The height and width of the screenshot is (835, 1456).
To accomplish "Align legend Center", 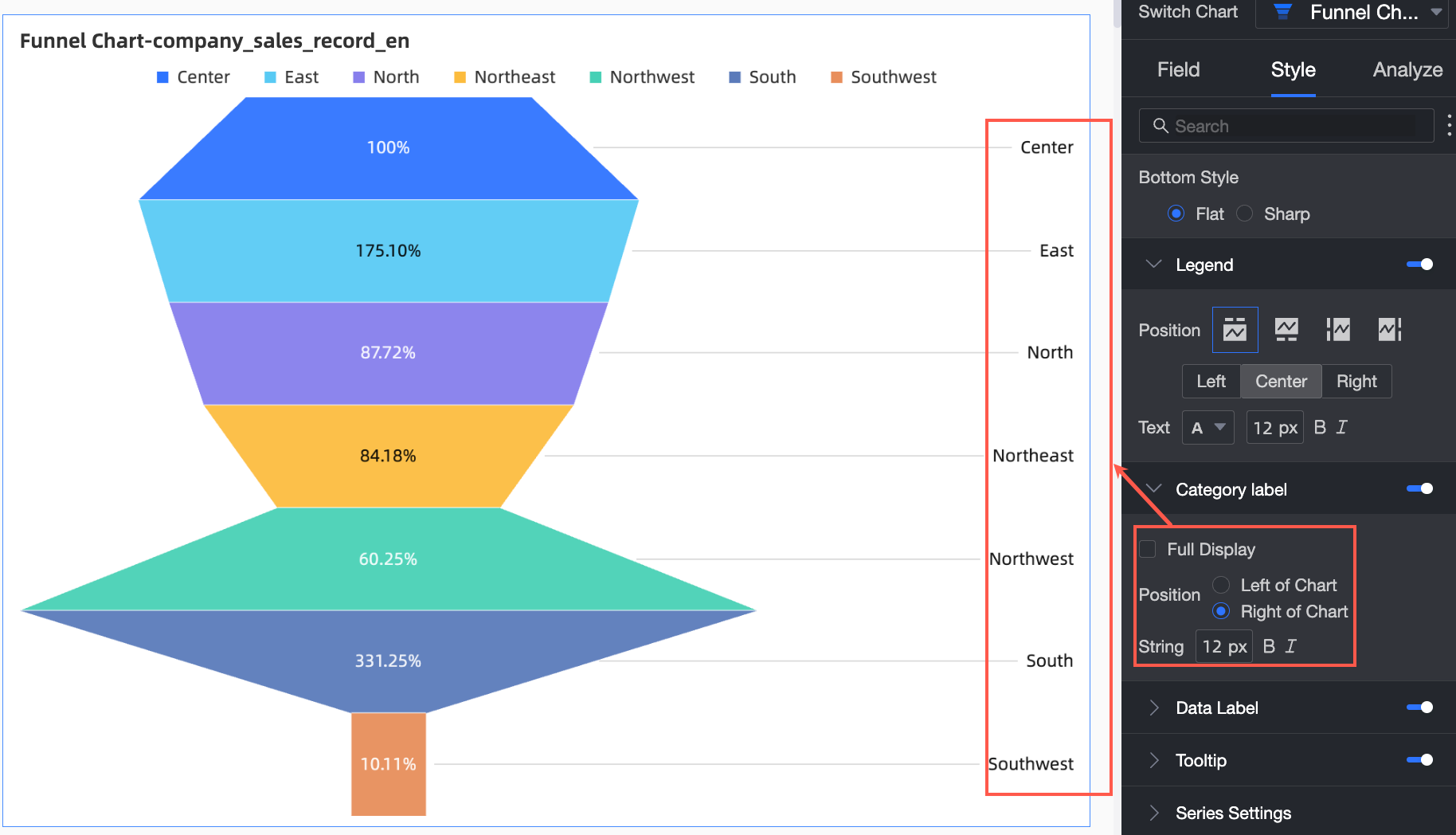I will point(1281,381).
